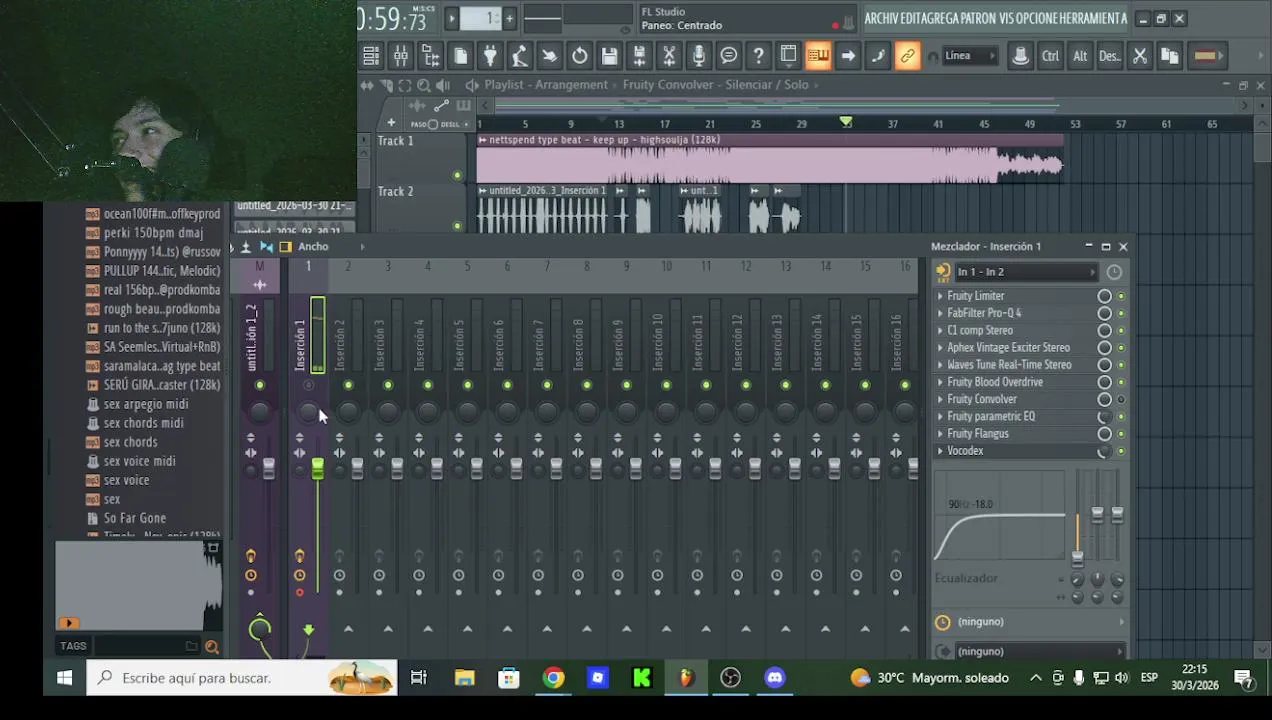Screen dimensions: 1272x720
Task: Click the stamp tool icon
Action: [x=1020, y=56]
